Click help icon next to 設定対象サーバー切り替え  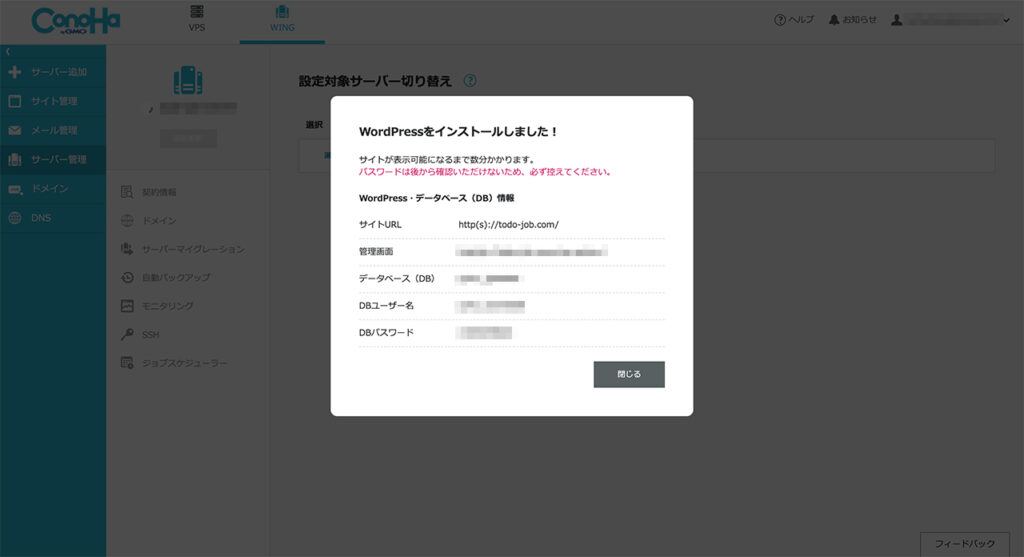pyautogui.click(x=470, y=80)
